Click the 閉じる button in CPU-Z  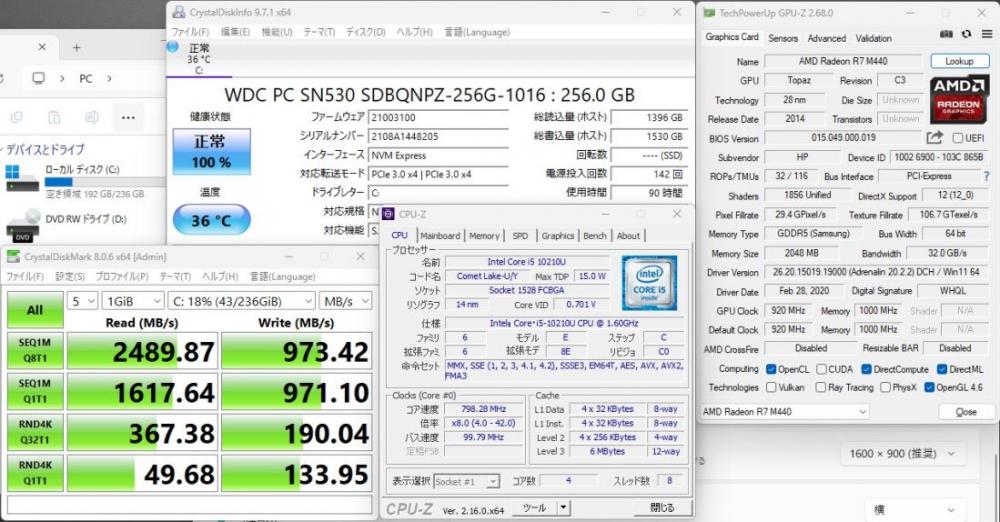click(662, 508)
